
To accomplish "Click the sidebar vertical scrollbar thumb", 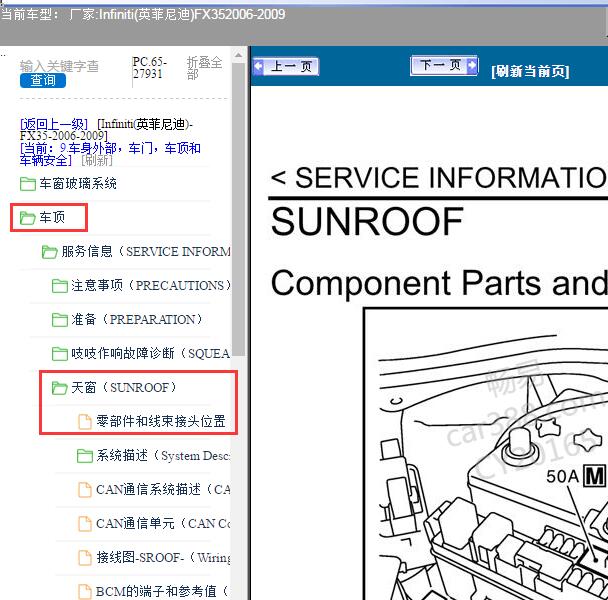I will [238, 209].
